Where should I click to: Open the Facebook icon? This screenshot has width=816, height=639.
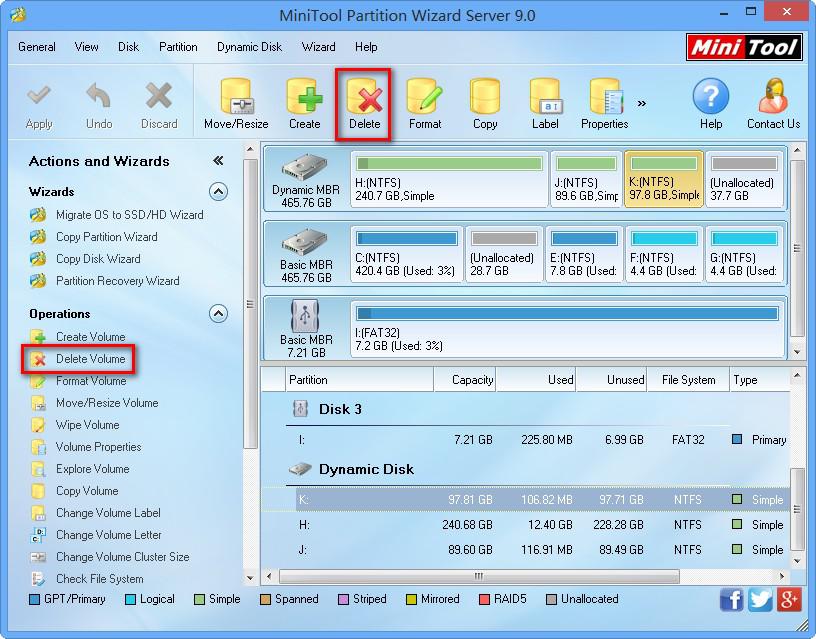pyautogui.click(x=731, y=599)
